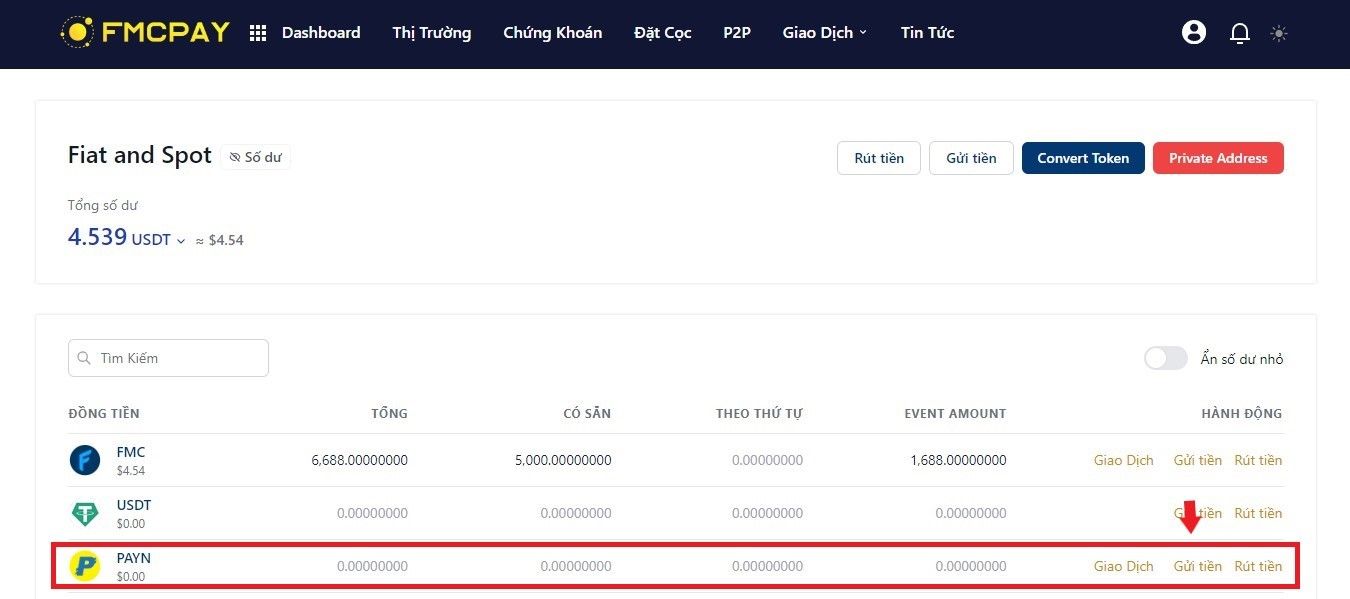Click FMC event amount 1,688.00000000
The width and height of the screenshot is (1350, 599).
(958, 460)
